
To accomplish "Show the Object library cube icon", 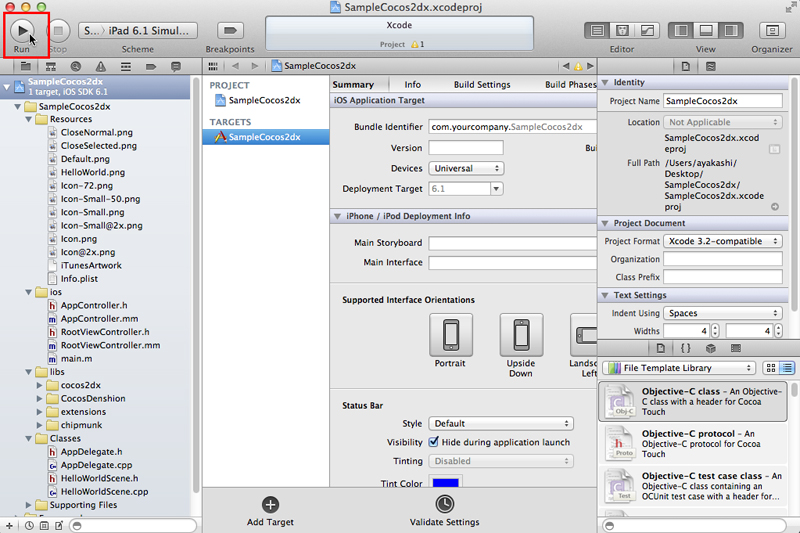I will point(711,348).
